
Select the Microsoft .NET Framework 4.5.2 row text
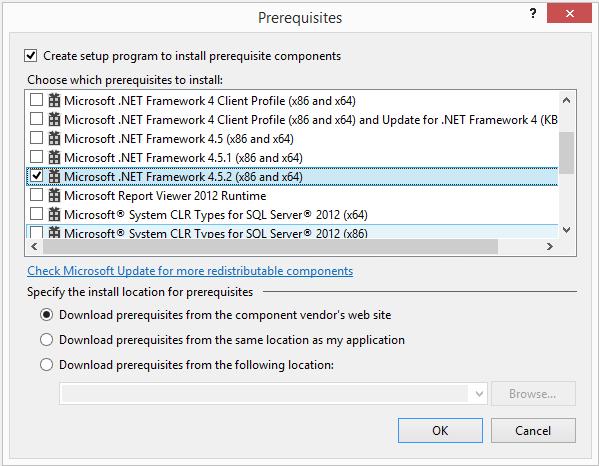pos(183,176)
